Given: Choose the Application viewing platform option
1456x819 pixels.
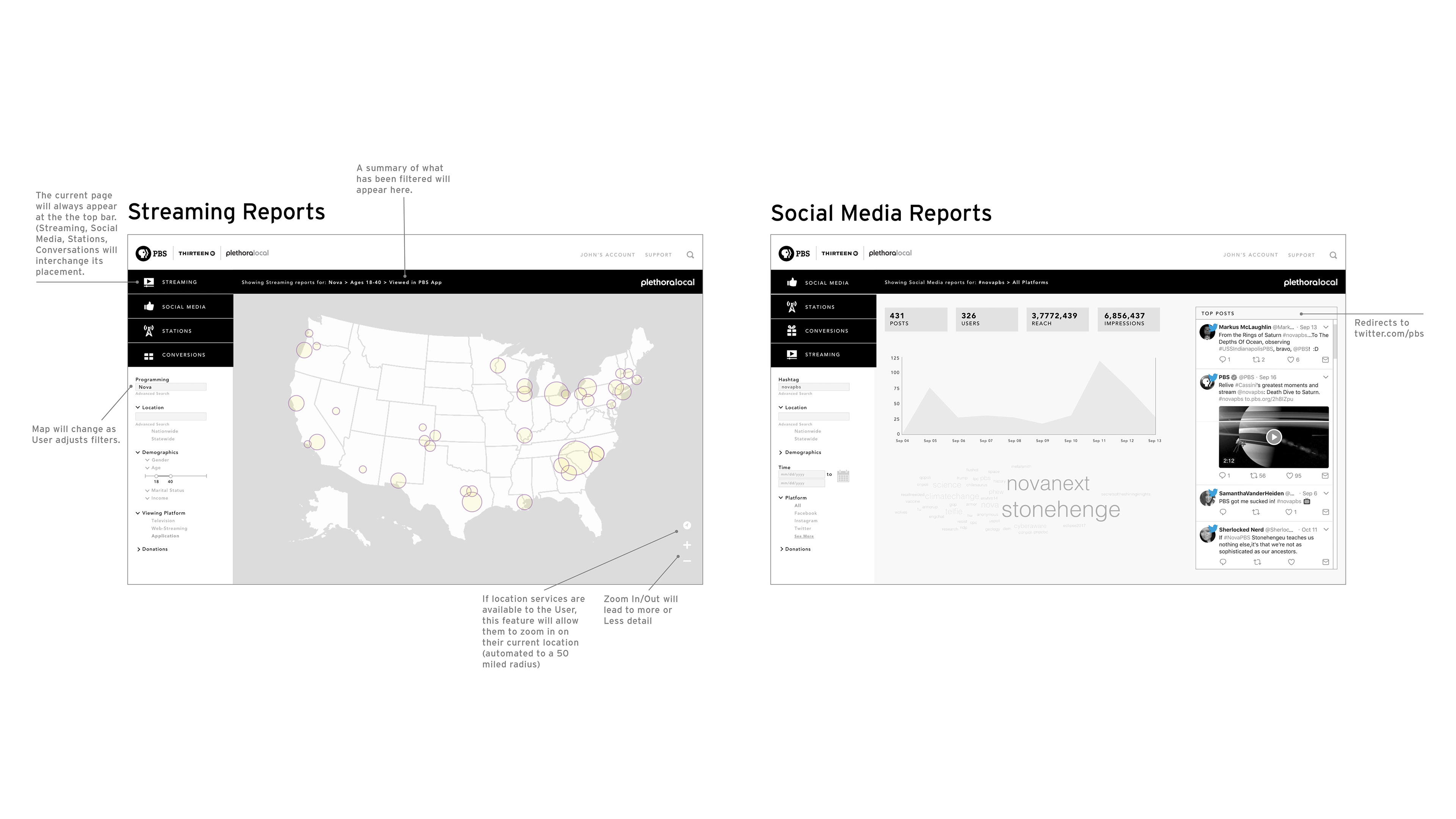Looking at the screenshot, I should tap(165, 537).
